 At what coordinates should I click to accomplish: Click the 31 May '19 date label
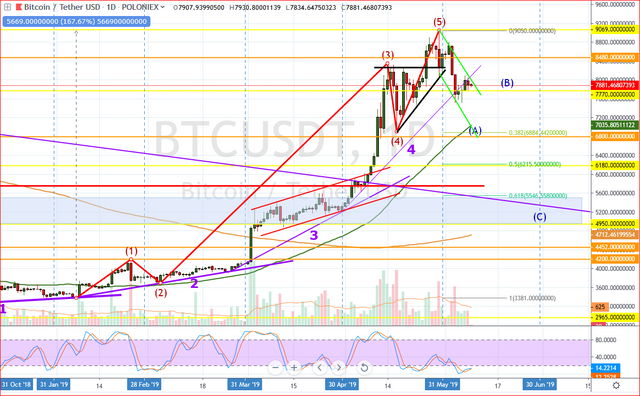click(x=442, y=385)
